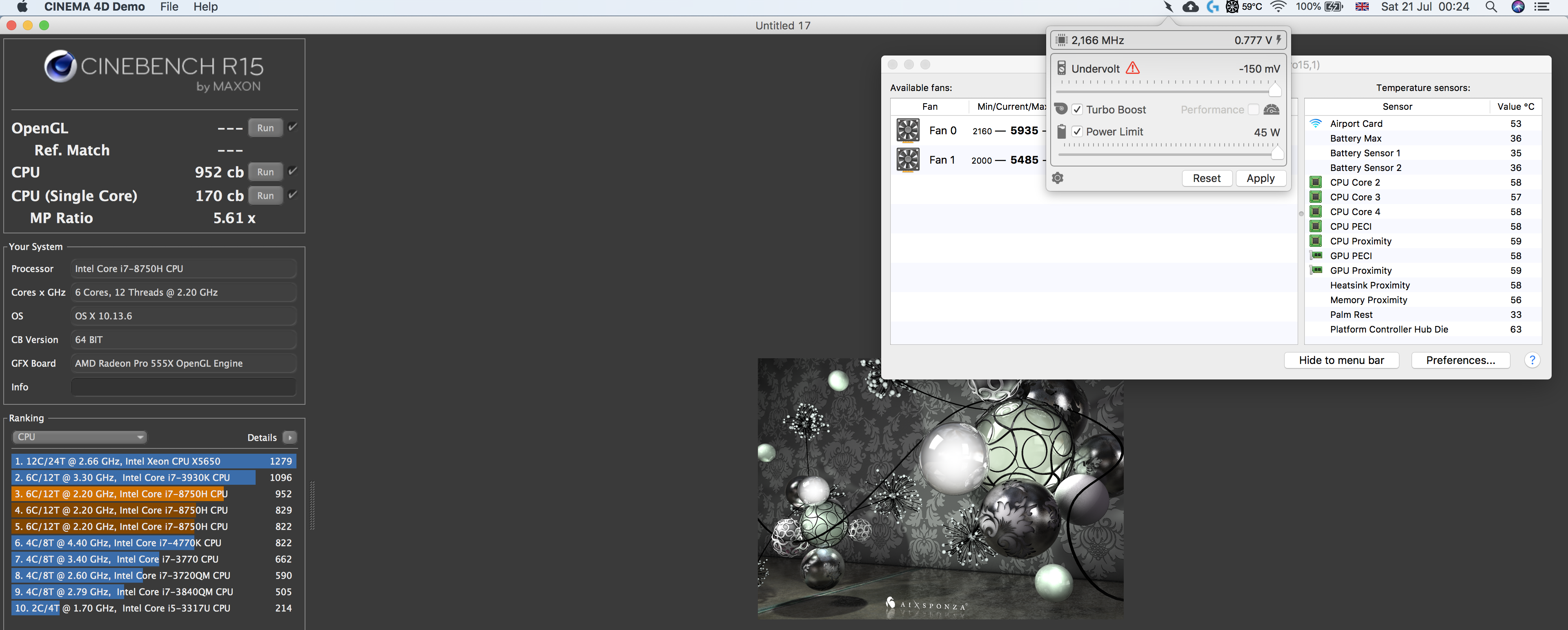Expand ranking Details arrow
Screen dimensions: 1568x630
click(x=290, y=437)
